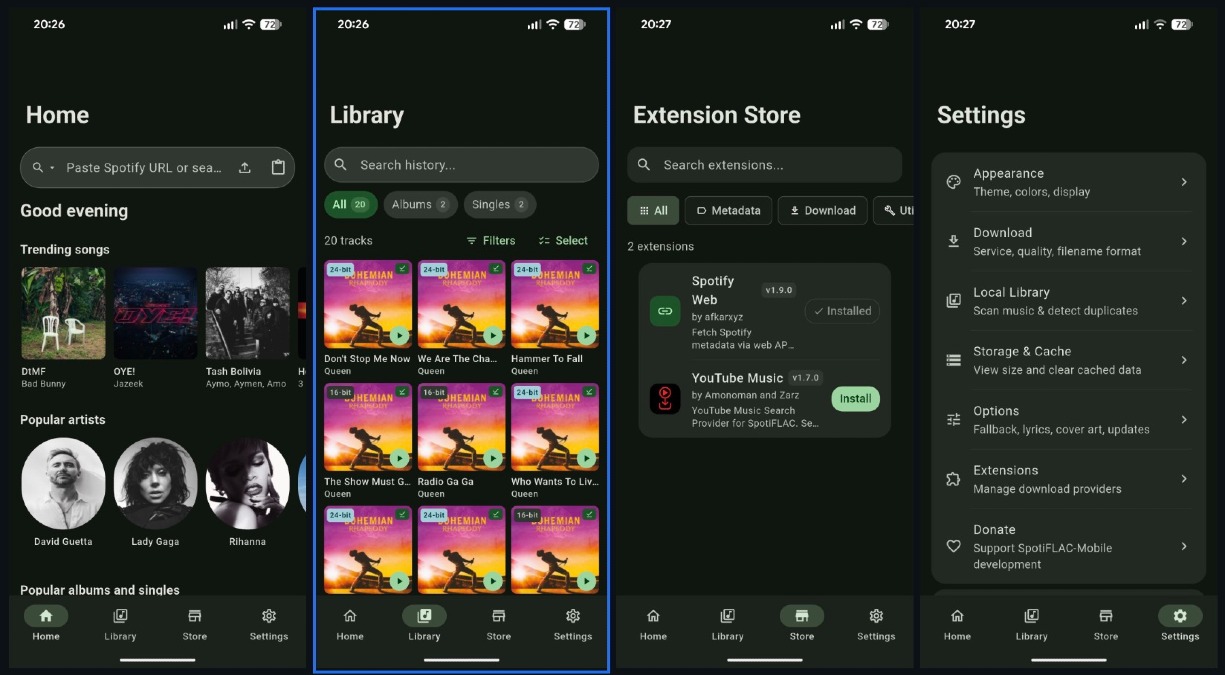The width and height of the screenshot is (1225, 675).
Task: Click Select to enter multi-select mode
Action: click(565, 240)
